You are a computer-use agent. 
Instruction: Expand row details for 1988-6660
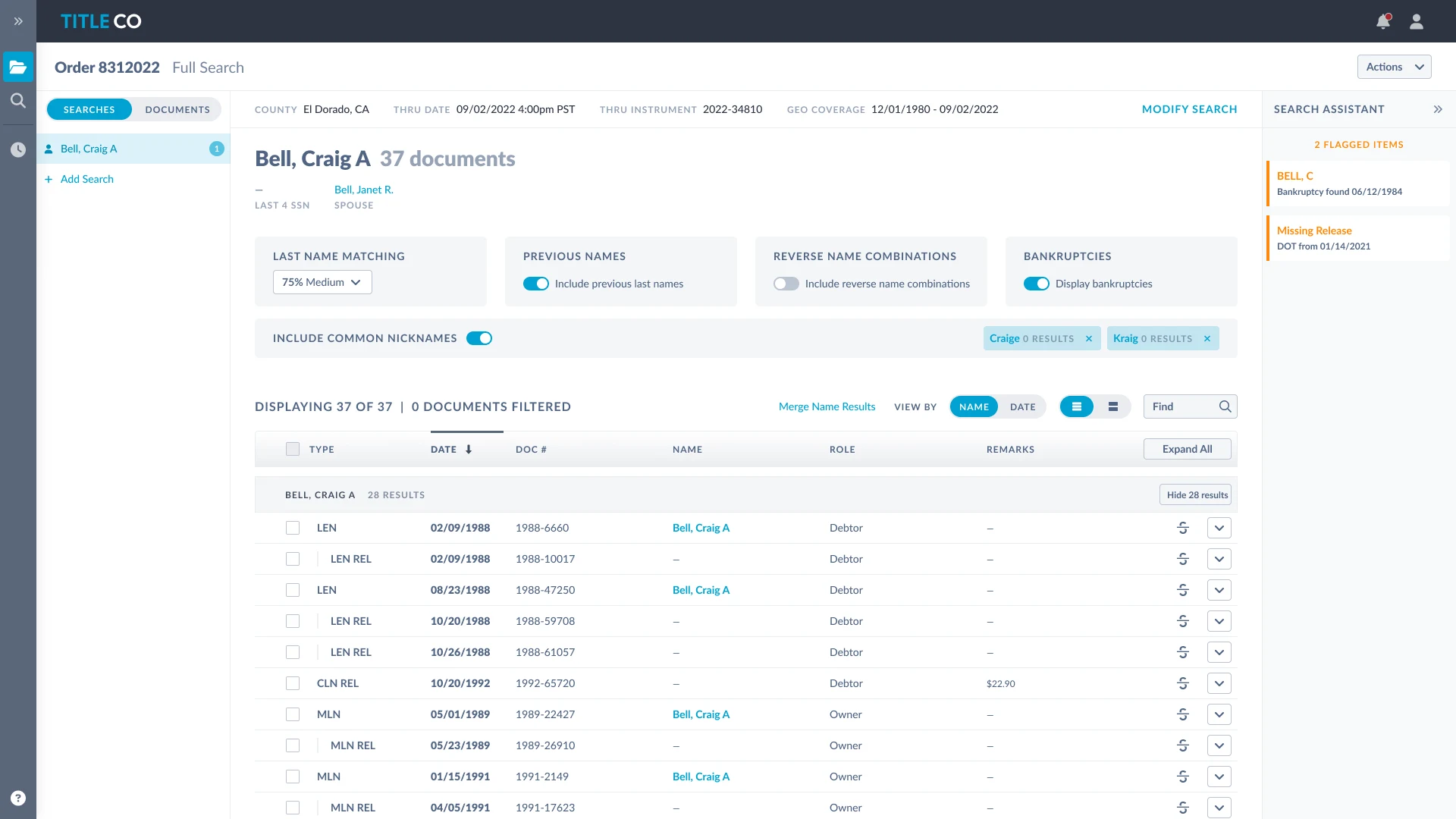pyautogui.click(x=1219, y=528)
